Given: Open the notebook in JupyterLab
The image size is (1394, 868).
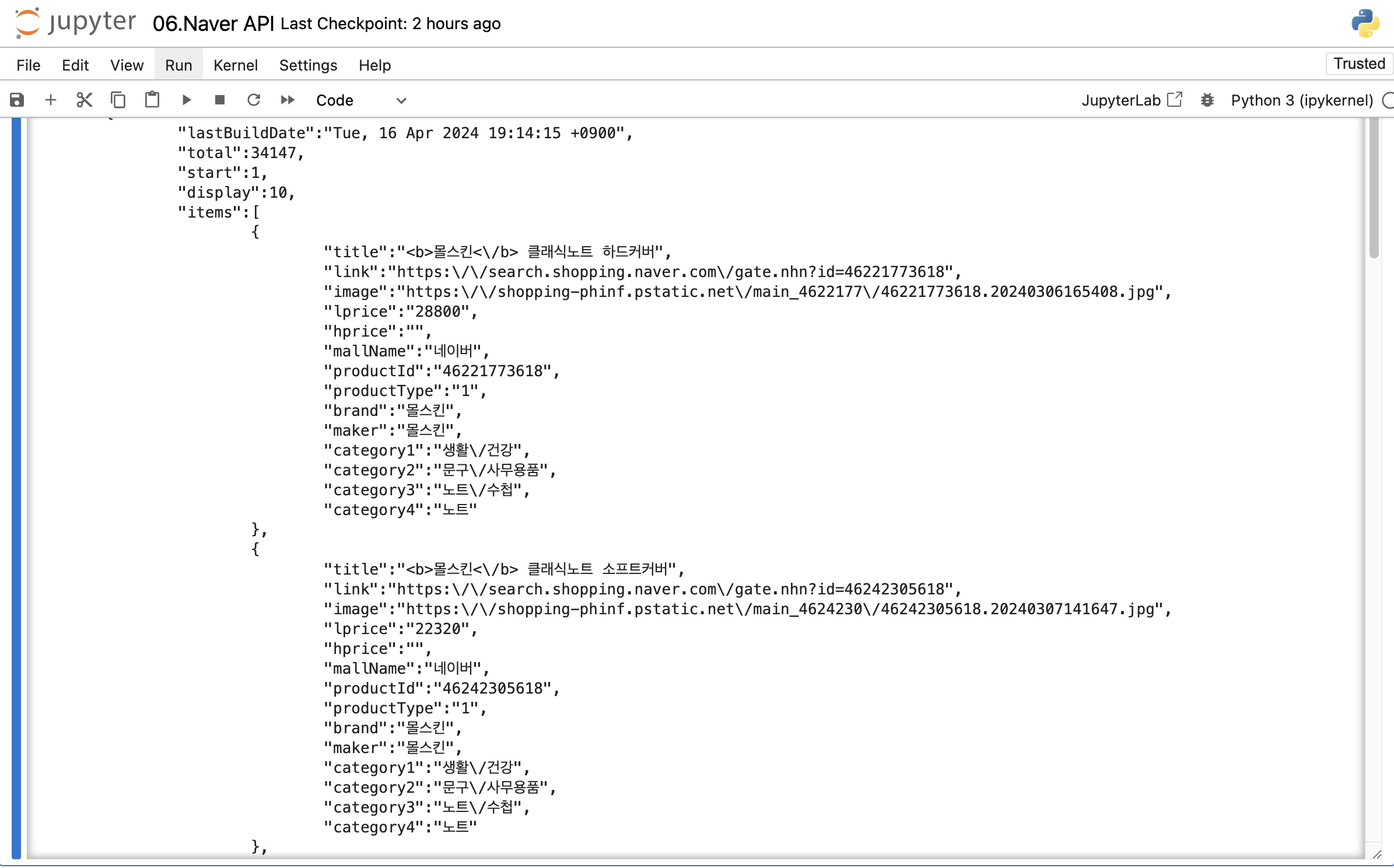Looking at the screenshot, I should tap(1132, 100).
